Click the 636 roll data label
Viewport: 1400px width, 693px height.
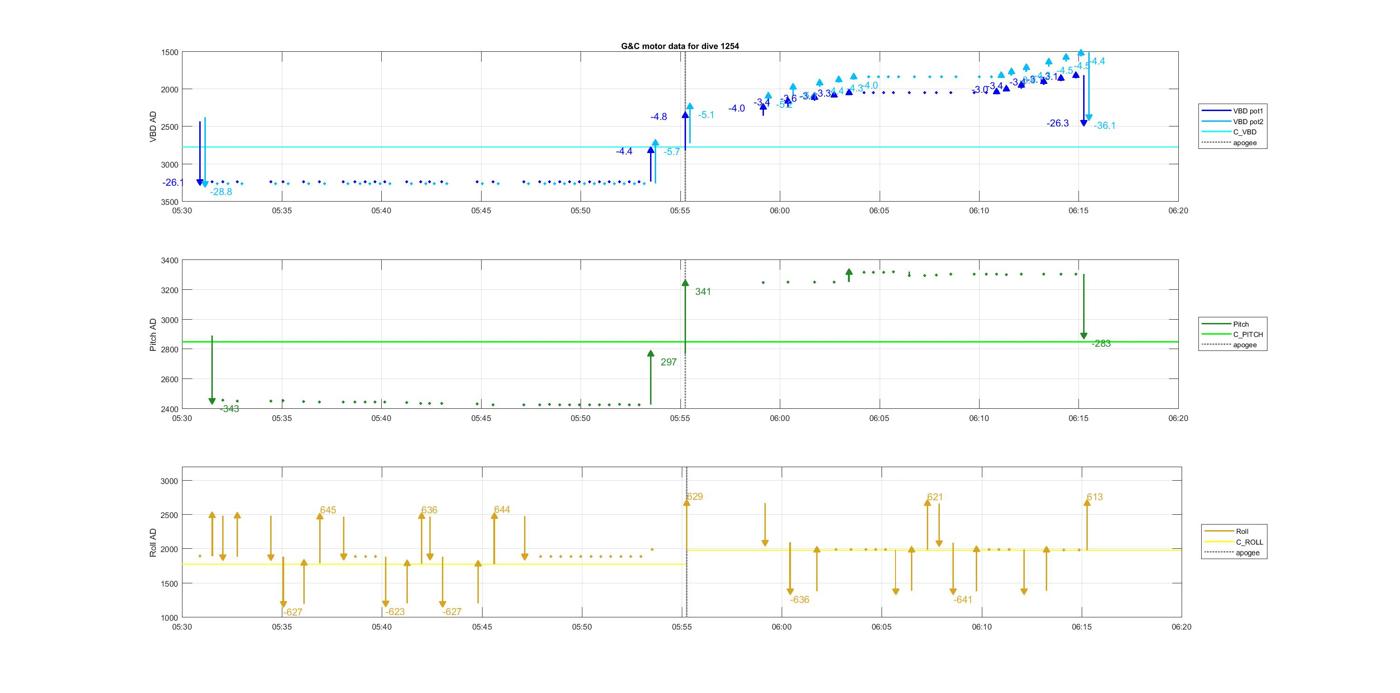tap(429, 511)
